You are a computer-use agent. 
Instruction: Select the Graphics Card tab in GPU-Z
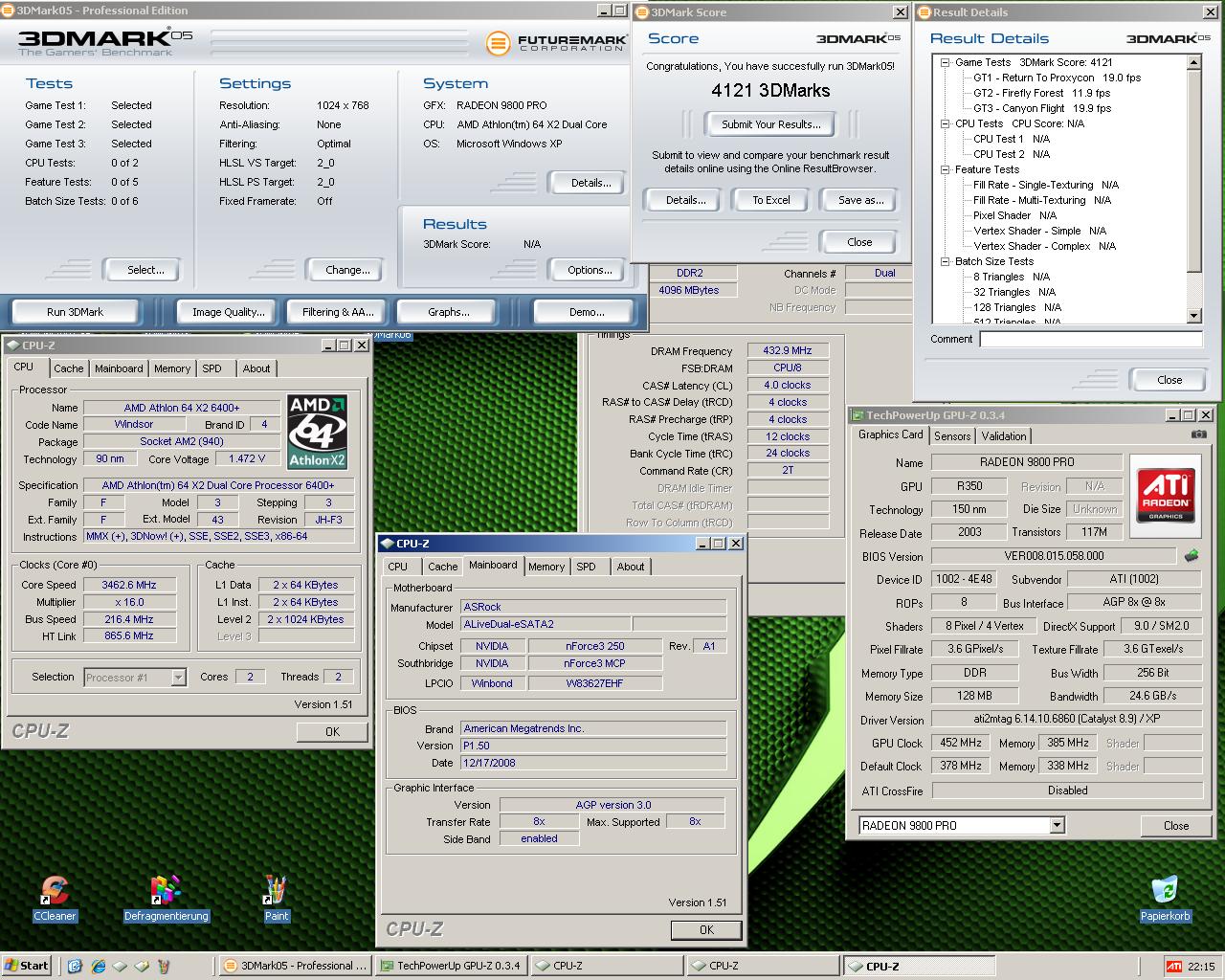[x=891, y=434]
